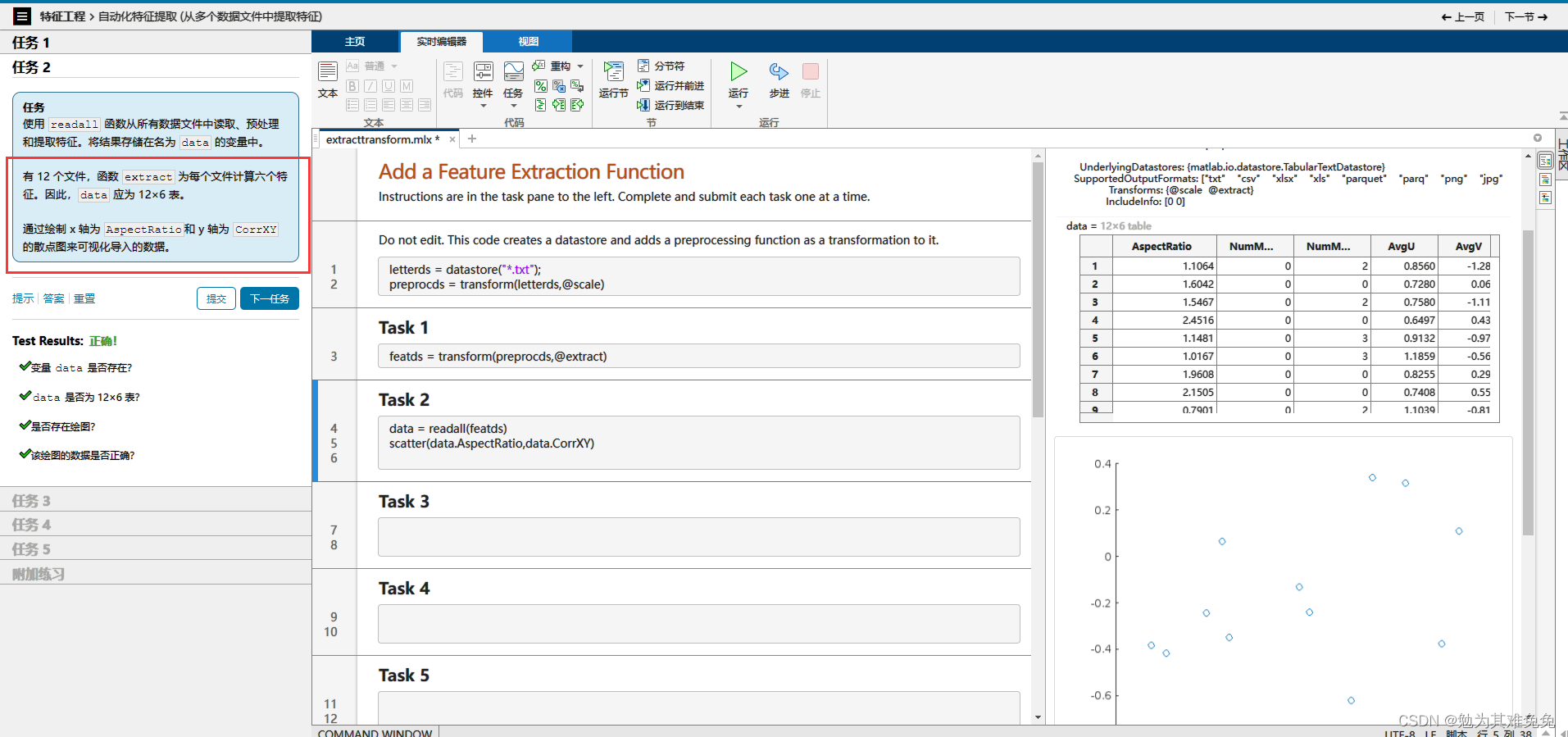
Task: Open the 答案 solution link
Action: click(54, 298)
